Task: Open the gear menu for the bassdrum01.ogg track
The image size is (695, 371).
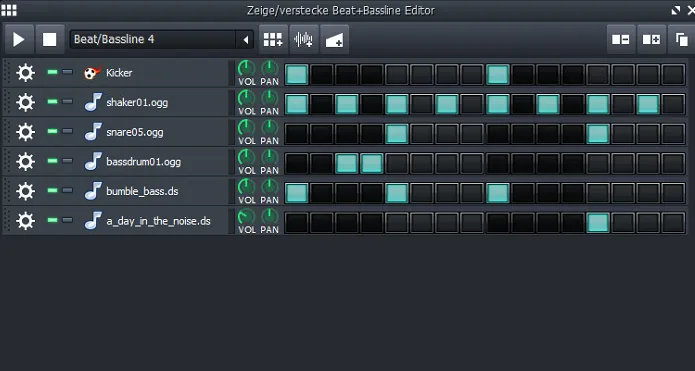Action: (x=25, y=162)
